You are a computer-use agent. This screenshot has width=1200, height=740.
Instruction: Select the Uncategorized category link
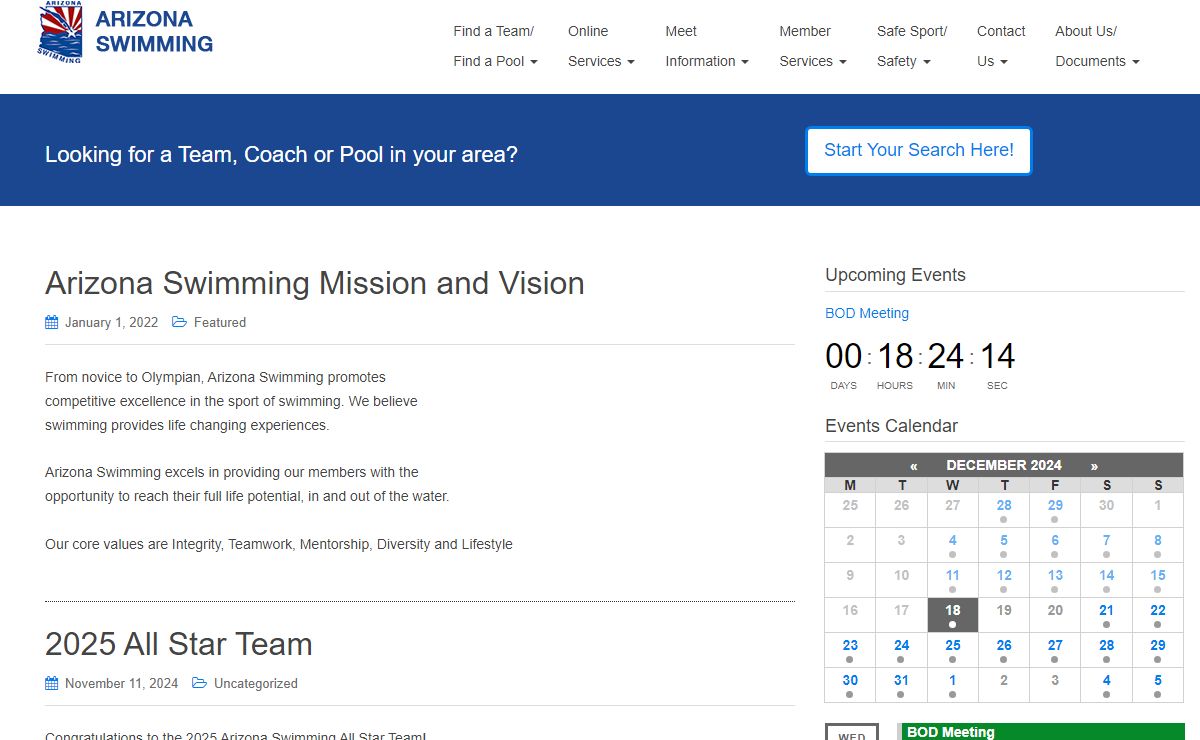coord(256,683)
